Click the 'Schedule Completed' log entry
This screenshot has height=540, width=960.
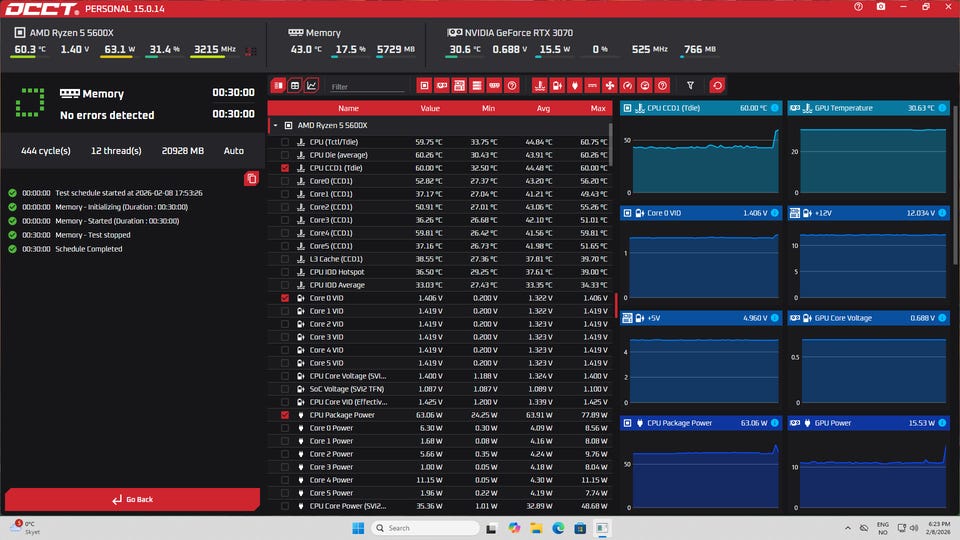(89, 249)
